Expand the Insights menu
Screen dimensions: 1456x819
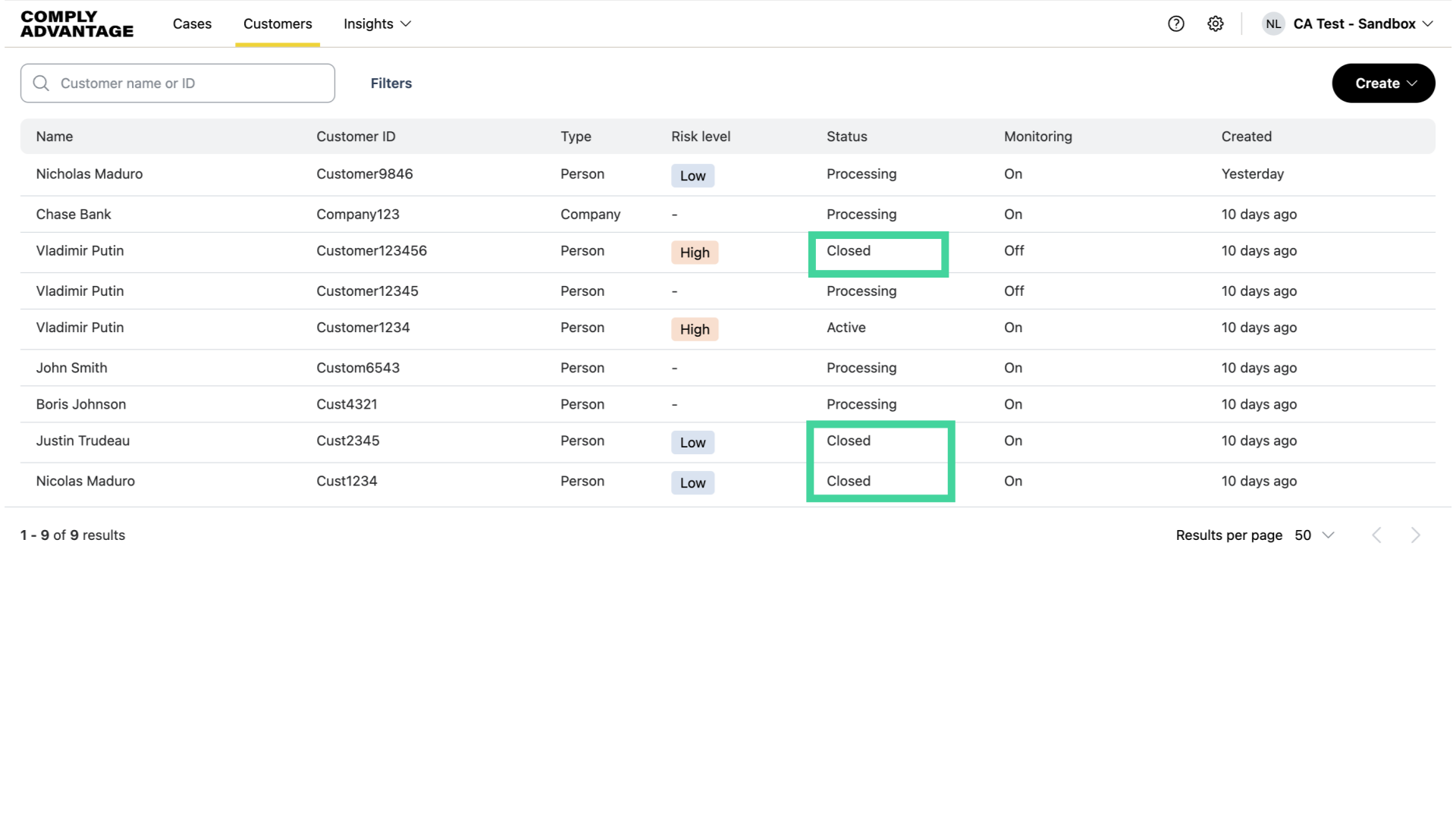[377, 24]
